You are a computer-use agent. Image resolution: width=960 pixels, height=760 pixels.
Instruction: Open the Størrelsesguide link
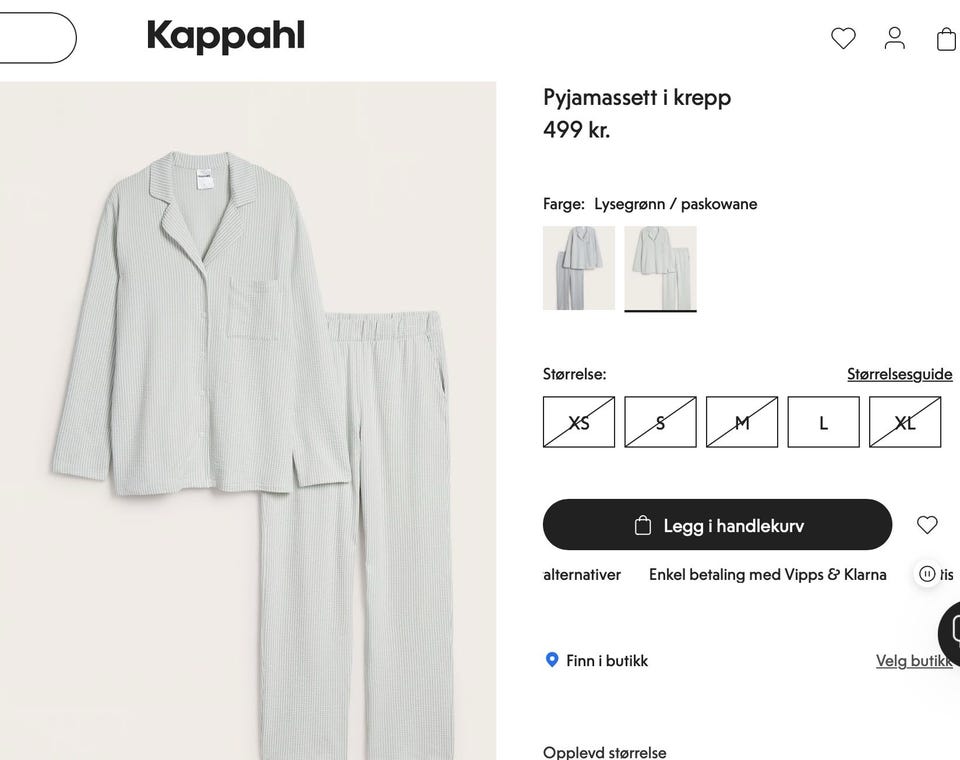click(899, 374)
